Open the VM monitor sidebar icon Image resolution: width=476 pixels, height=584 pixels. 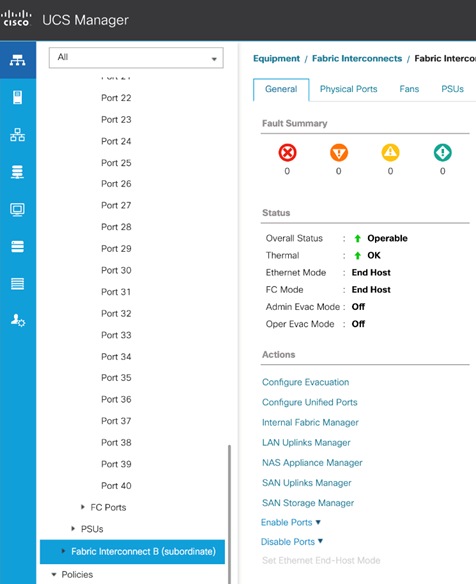coord(18,209)
